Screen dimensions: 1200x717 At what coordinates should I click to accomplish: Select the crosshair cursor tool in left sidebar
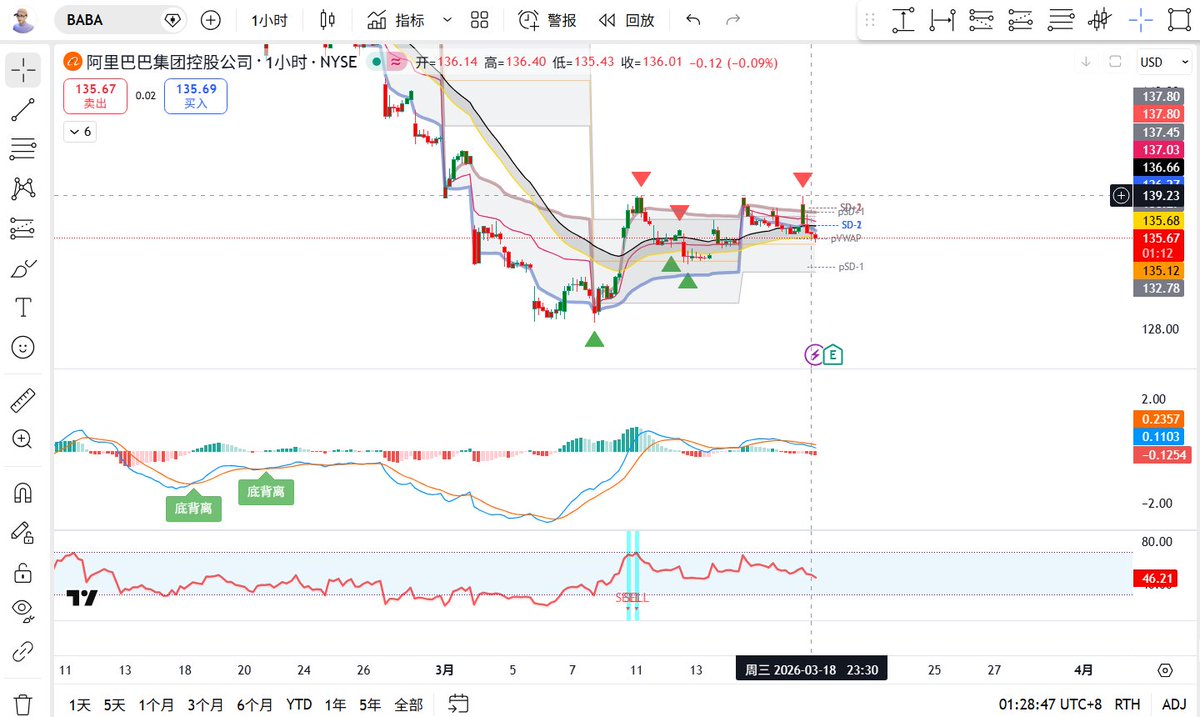click(x=23, y=69)
